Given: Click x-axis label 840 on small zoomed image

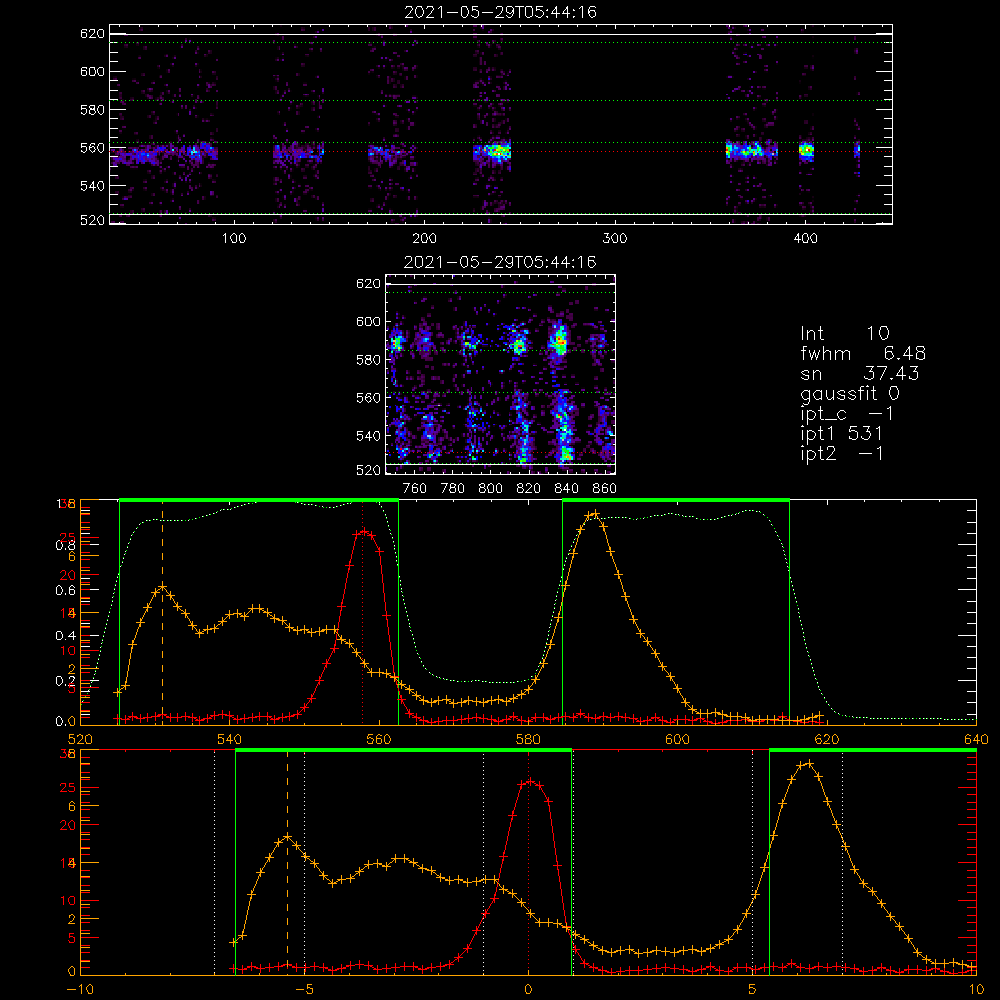Looking at the screenshot, I should (x=566, y=489).
